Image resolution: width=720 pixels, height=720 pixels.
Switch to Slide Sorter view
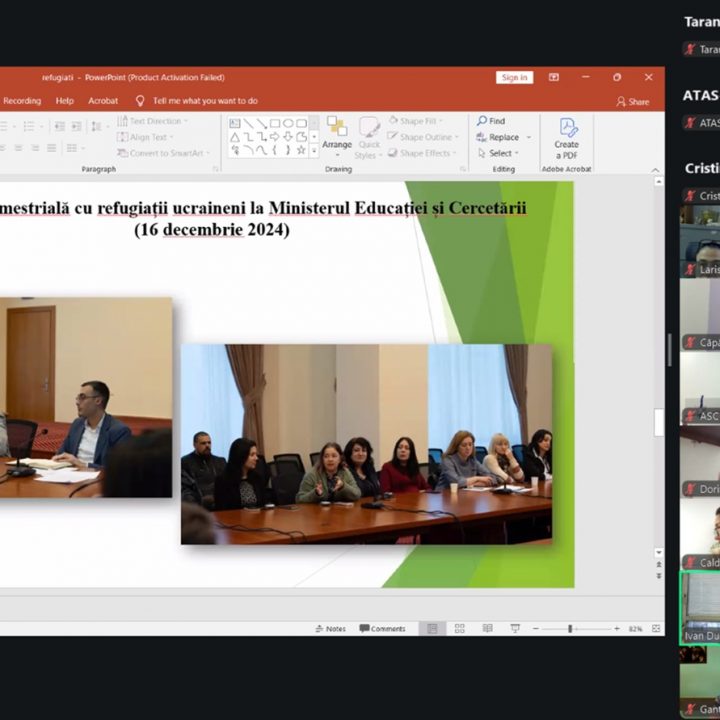[x=459, y=629]
